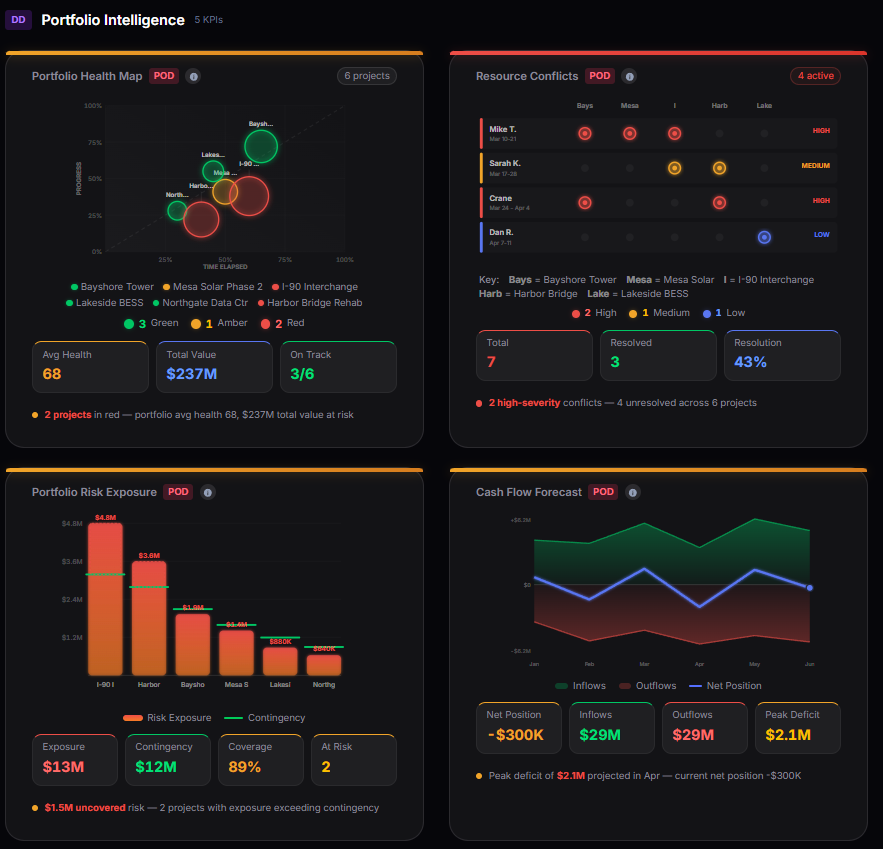Open the Total 7 conflicts card

(x=534, y=355)
